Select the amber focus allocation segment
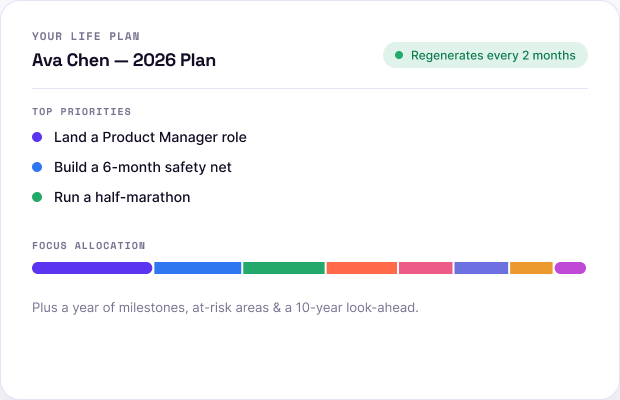Screen dimensions: 620x400 pos(531,268)
